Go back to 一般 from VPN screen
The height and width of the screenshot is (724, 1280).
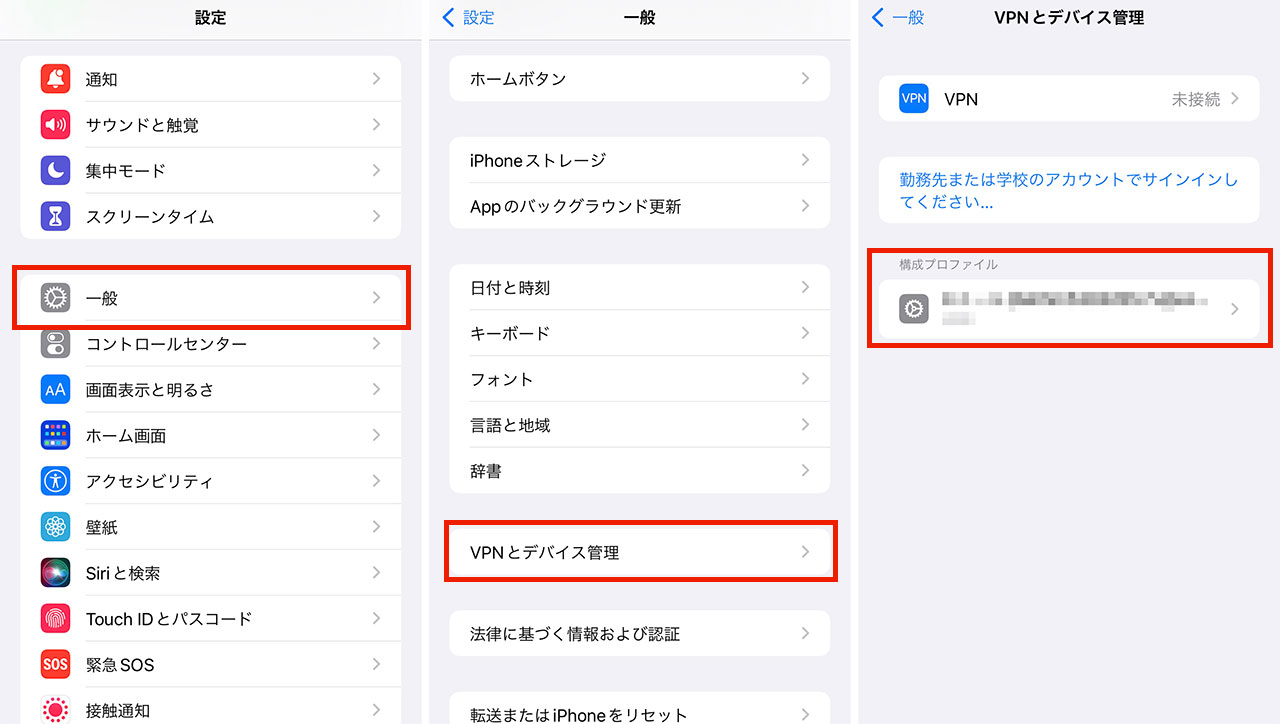(898, 18)
